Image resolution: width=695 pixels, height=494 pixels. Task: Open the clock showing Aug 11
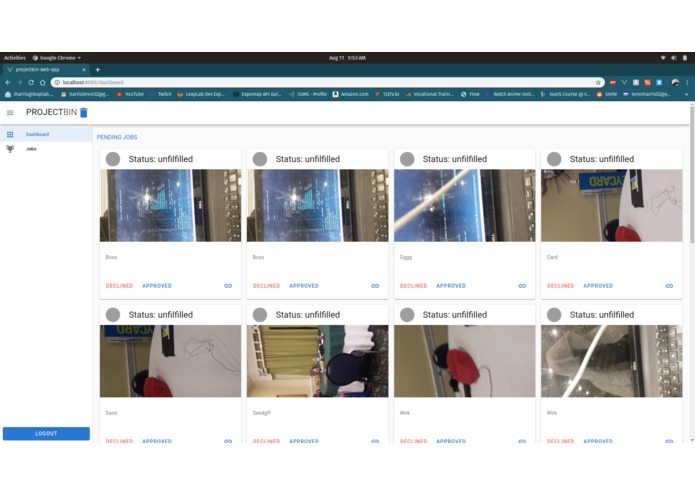coord(347,58)
